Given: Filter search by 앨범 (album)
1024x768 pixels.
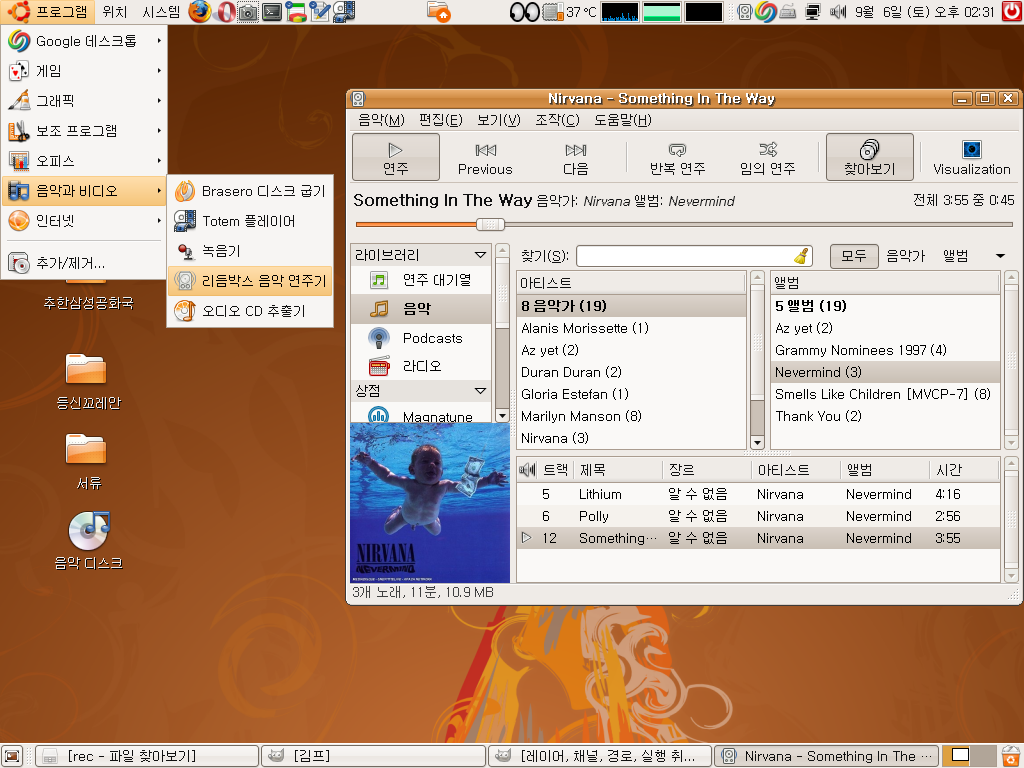Looking at the screenshot, I should click(955, 256).
